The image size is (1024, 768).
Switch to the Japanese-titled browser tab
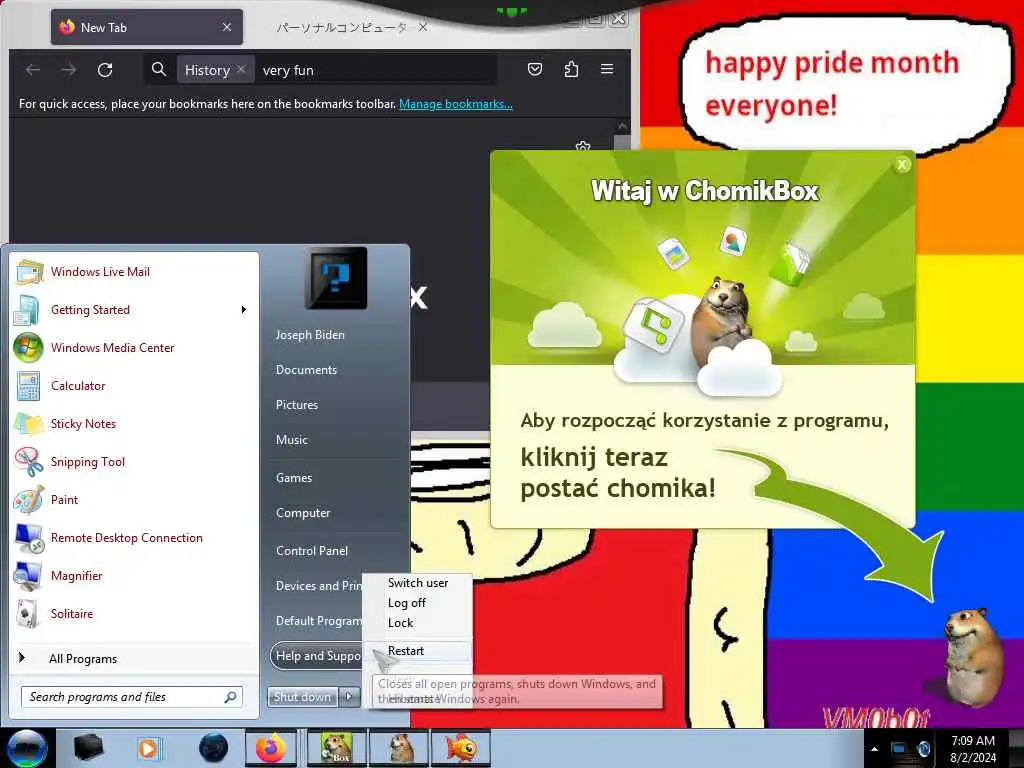tap(341, 27)
